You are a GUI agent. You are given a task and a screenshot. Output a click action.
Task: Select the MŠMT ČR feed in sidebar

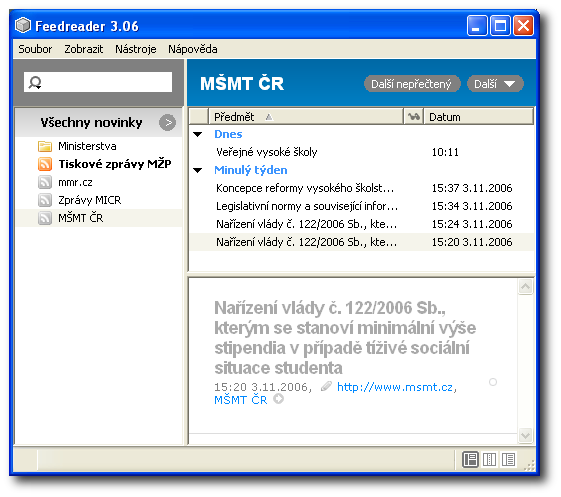tap(81, 218)
